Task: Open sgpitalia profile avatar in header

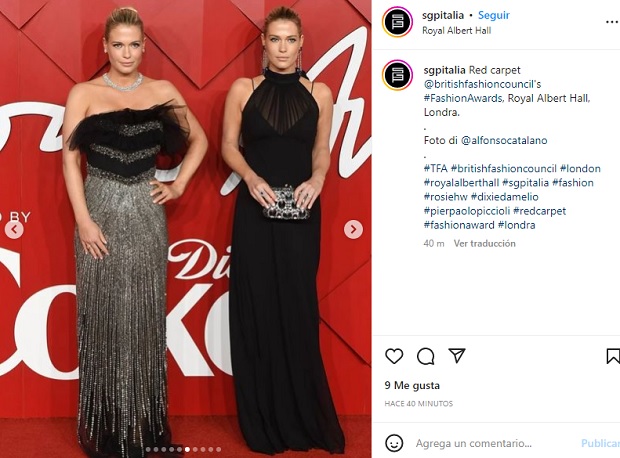Action: coord(397,21)
